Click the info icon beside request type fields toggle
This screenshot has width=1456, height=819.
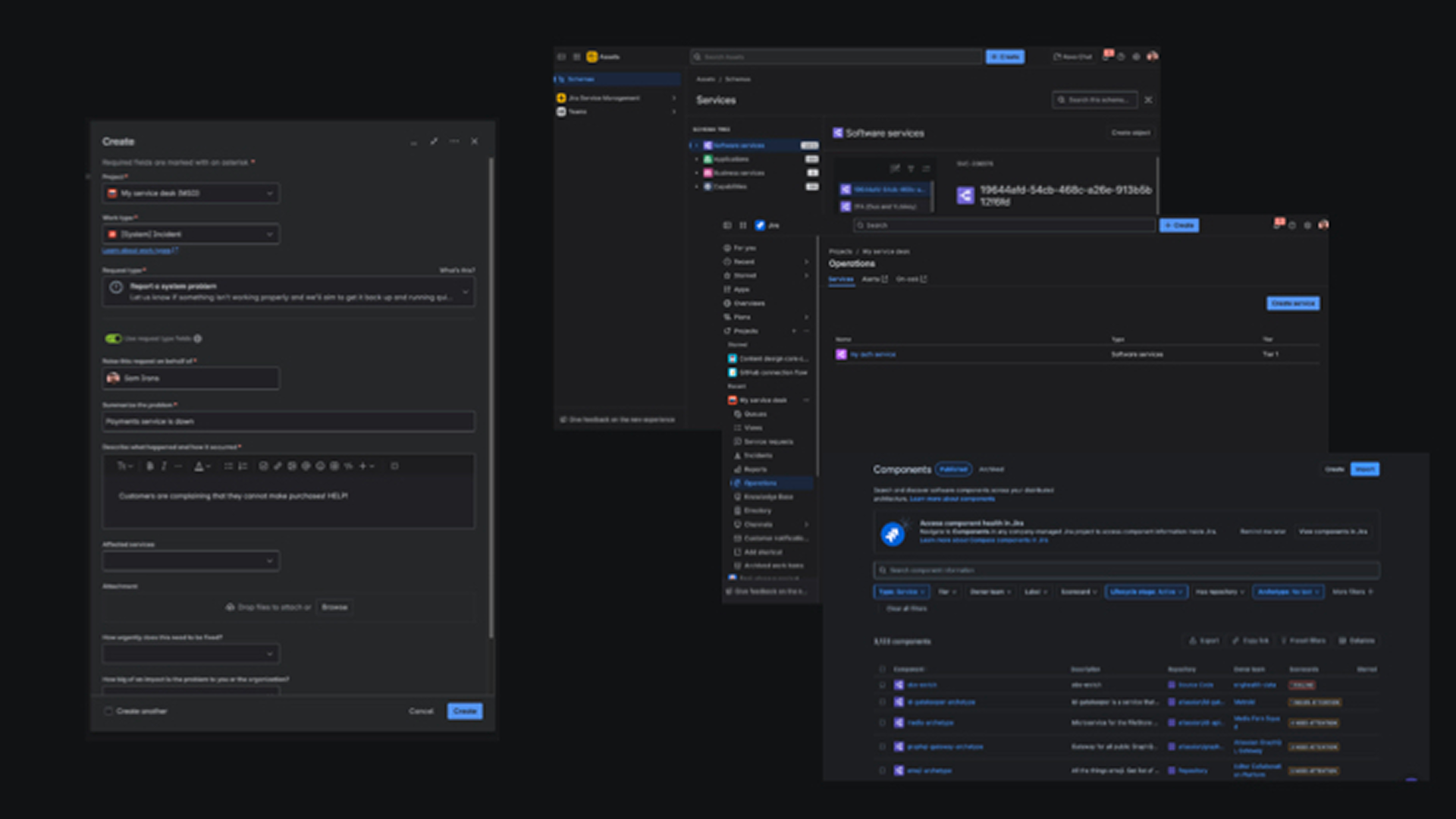(198, 339)
